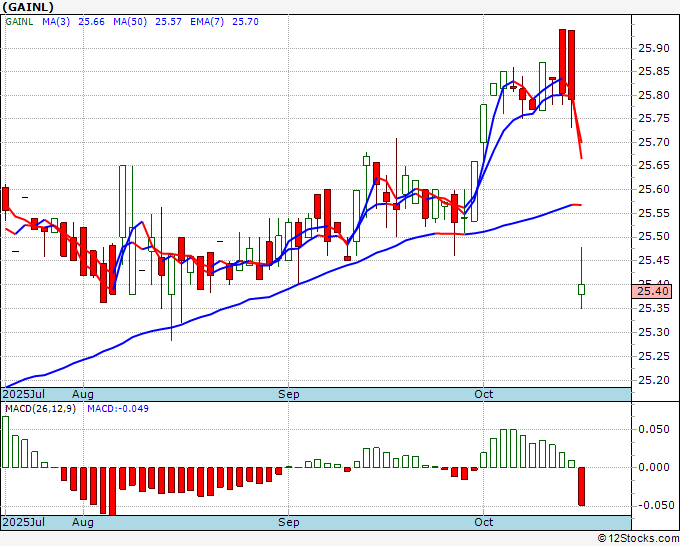Click Sep on the price chart date axis

pyautogui.click(x=288, y=394)
